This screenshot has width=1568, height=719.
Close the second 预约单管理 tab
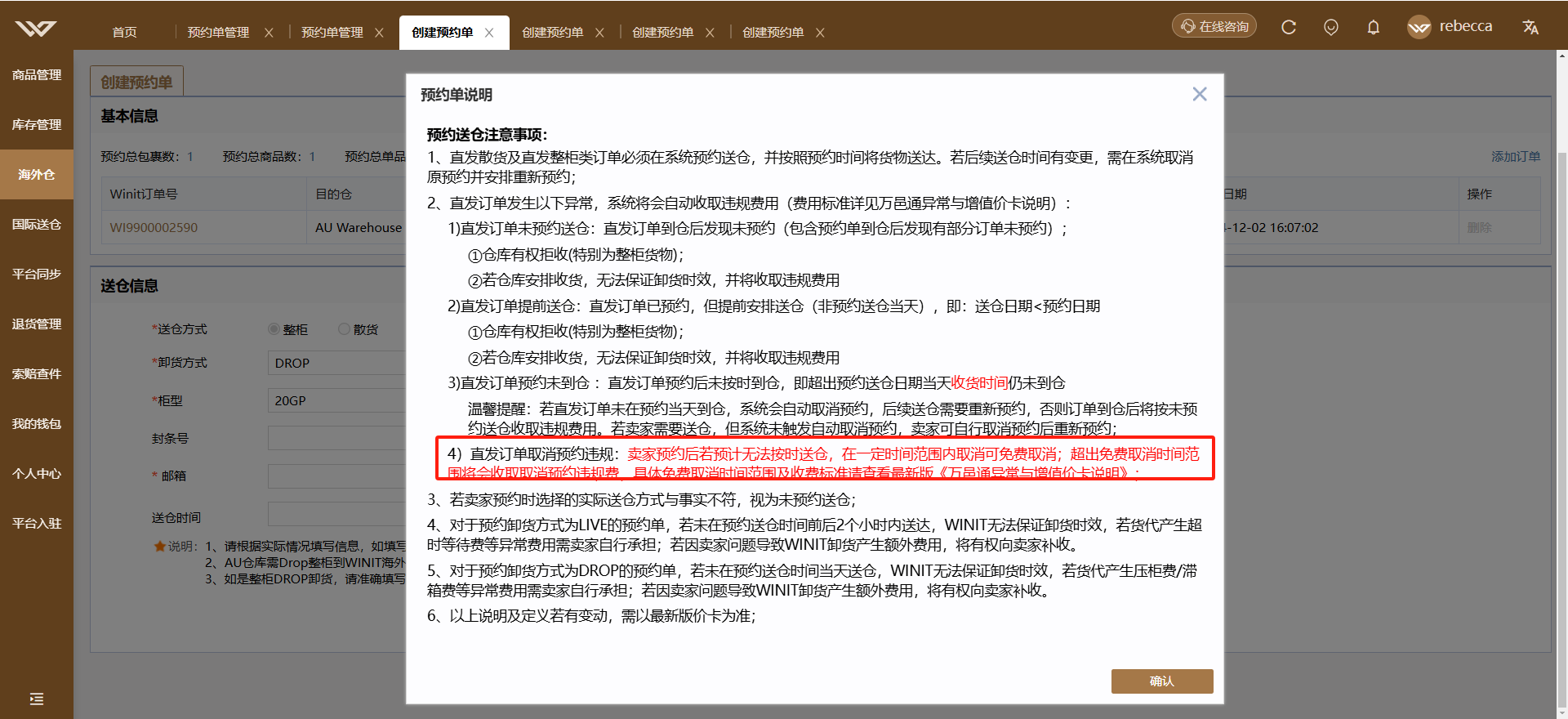(x=379, y=33)
